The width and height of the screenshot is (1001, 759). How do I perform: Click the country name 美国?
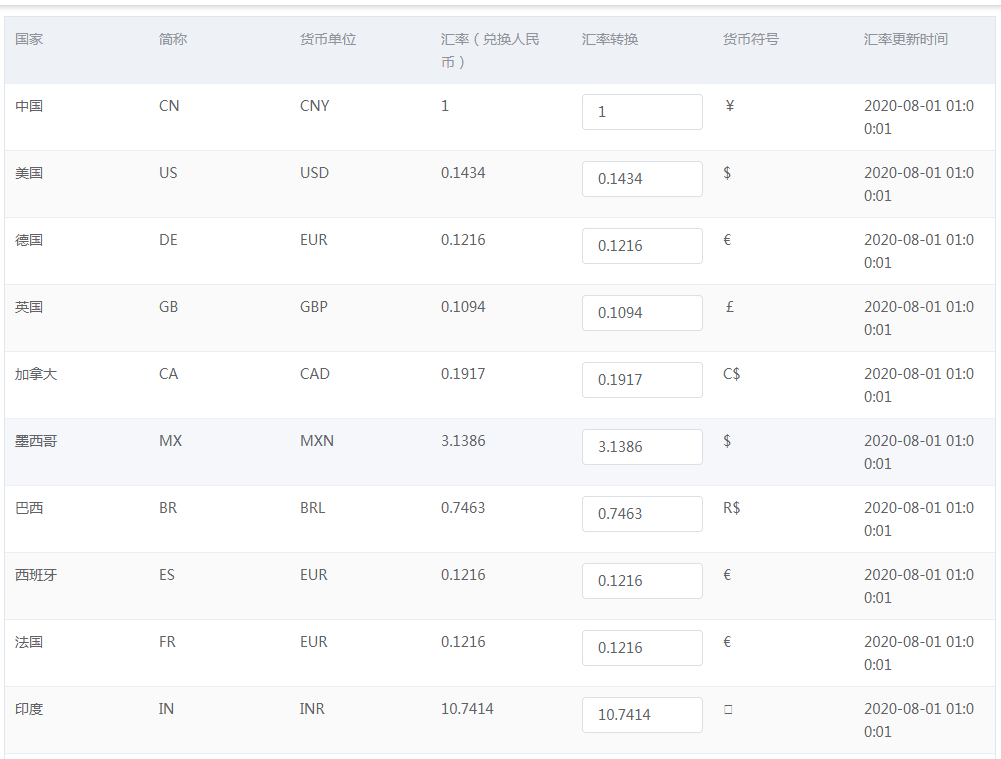(x=29, y=173)
